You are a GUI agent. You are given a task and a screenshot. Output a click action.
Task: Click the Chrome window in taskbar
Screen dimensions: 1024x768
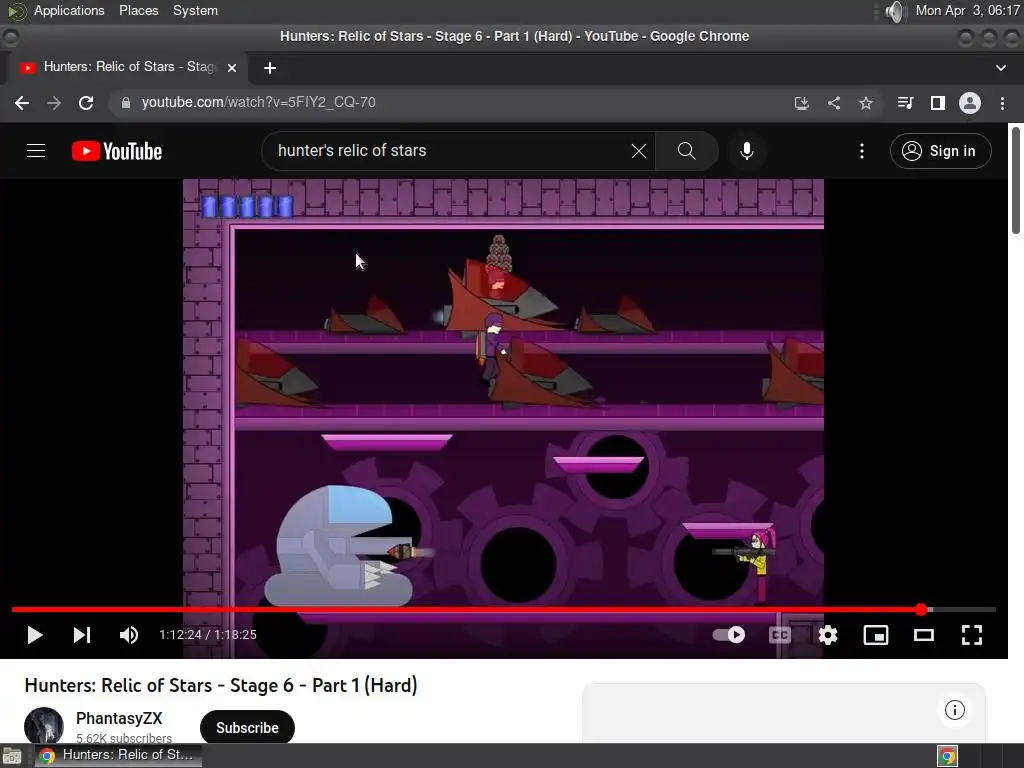click(118, 755)
